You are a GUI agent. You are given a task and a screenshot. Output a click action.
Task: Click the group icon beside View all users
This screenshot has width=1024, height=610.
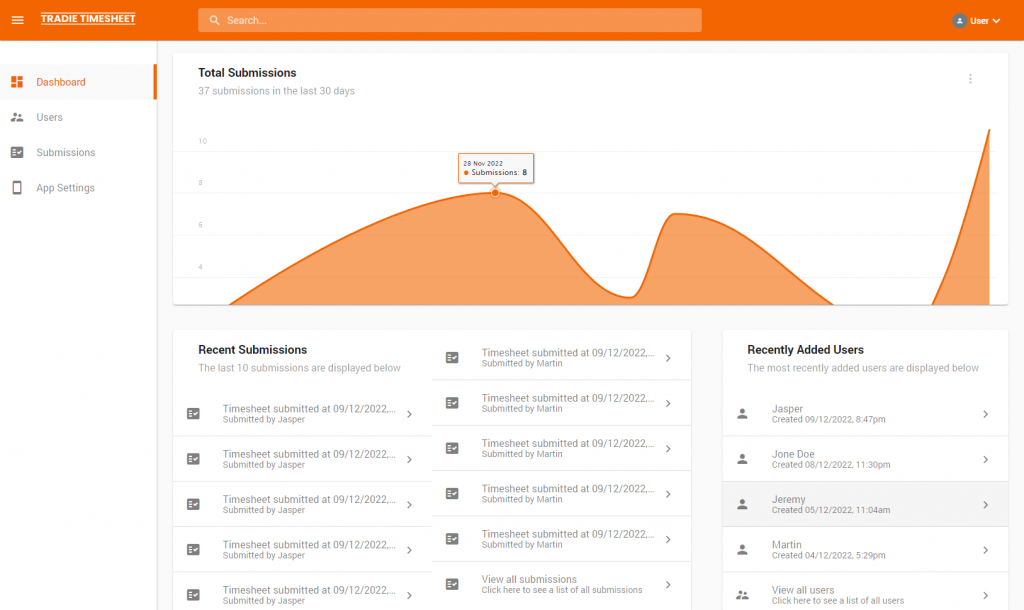(x=742, y=594)
